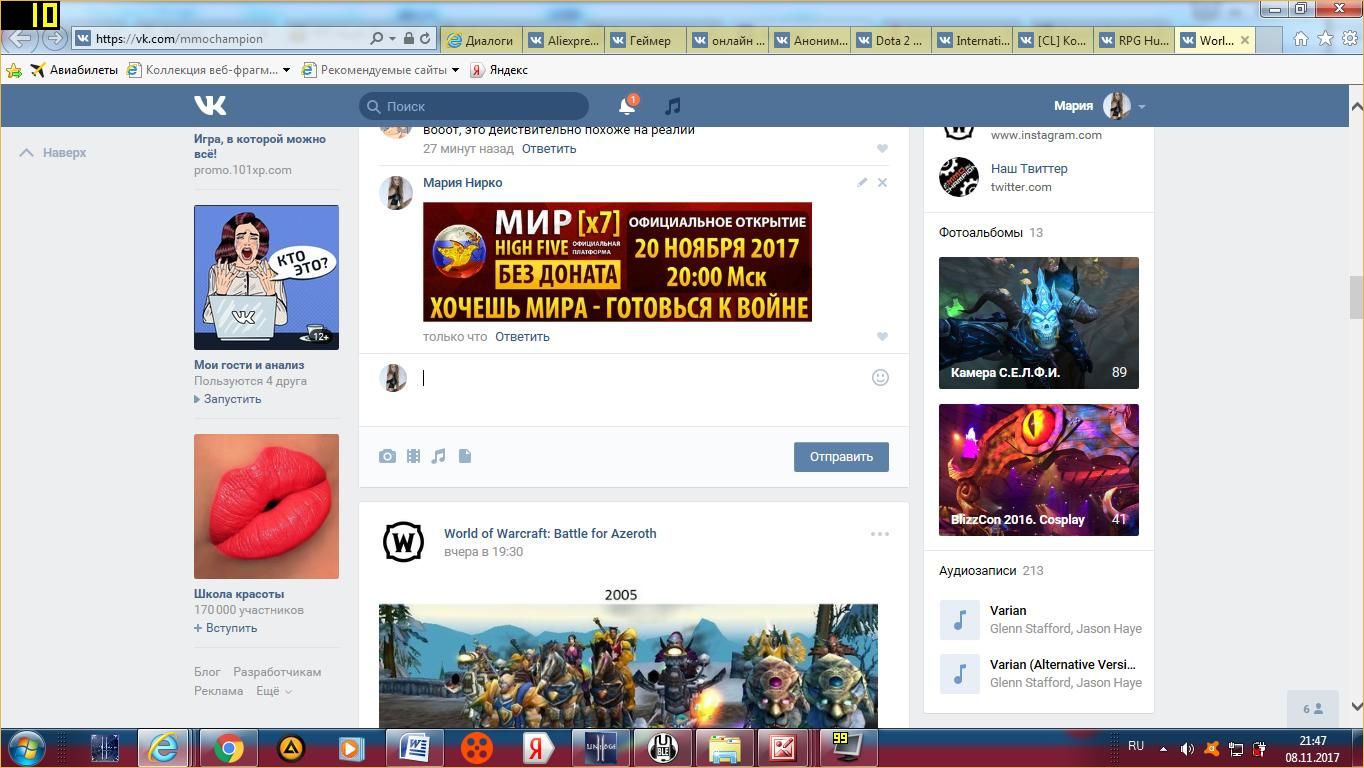Delete Мария Нирко's comment with the X

coord(882,182)
